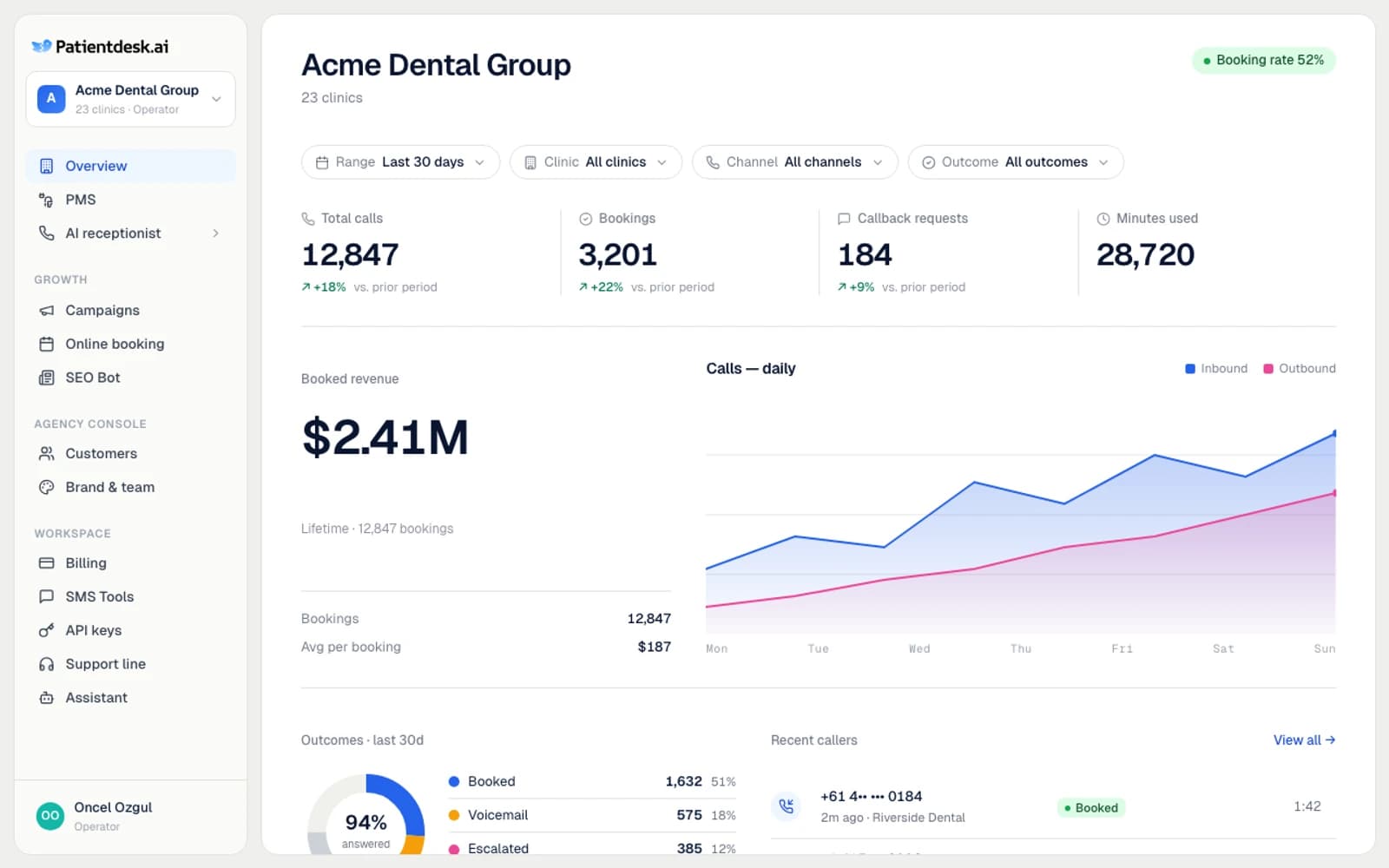Click the Online booking calendar icon
Image resolution: width=1389 pixels, height=868 pixels.
point(47,345)
